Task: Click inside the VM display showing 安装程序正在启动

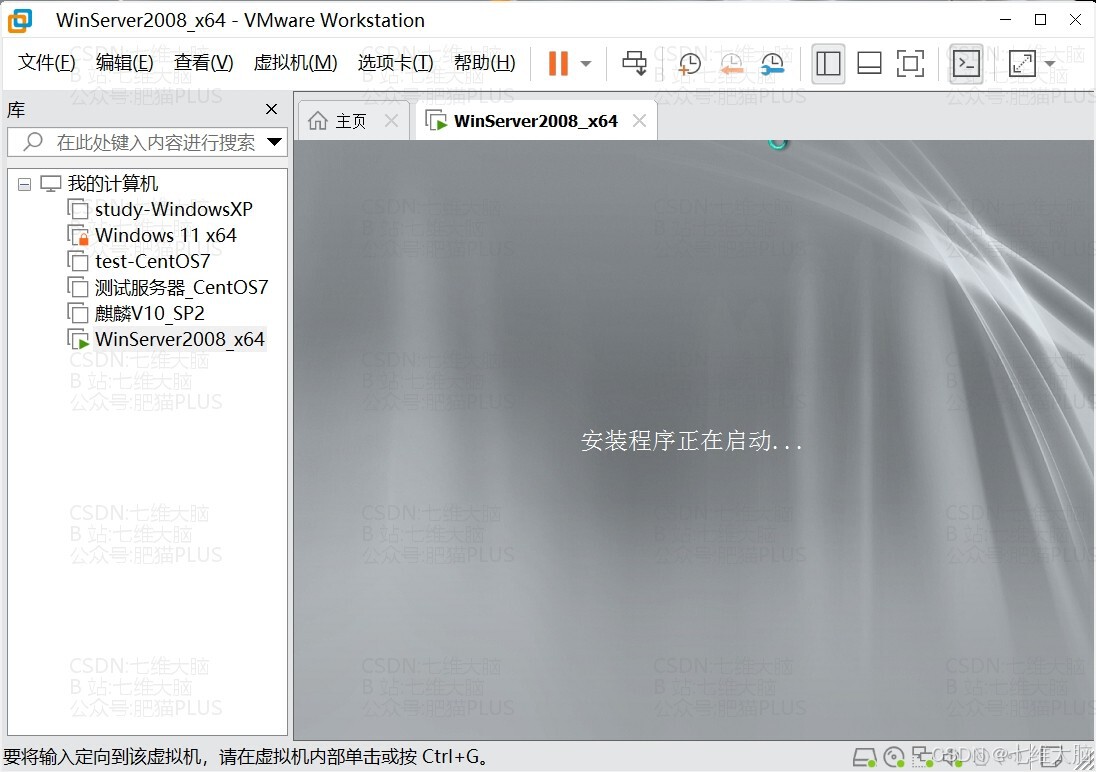Action: pyautogui.click(x=693, y=441)
